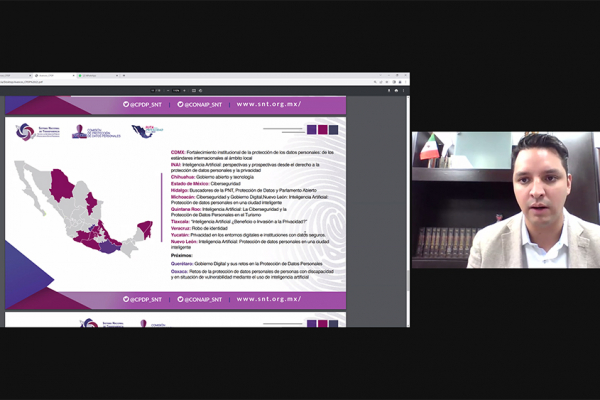The width and height of the screenshot is (600, 400).
Task: Open the Chrome three-dot menu beside the address bar
Action: point(406,82)
